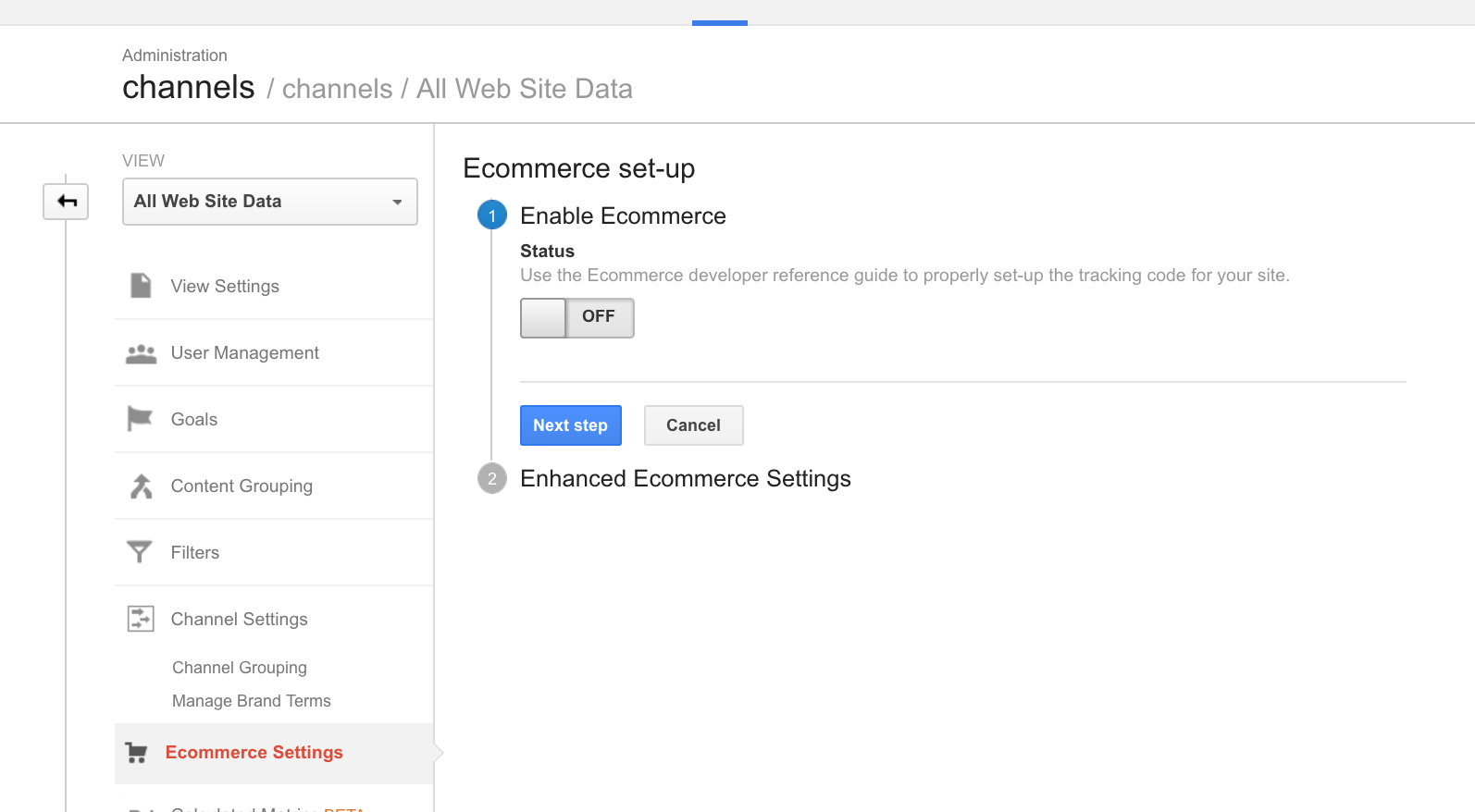Click the User Management people icon
The height and width of the screenshot is (812, 1475).
pyautogui.click(x=141, y=353)
